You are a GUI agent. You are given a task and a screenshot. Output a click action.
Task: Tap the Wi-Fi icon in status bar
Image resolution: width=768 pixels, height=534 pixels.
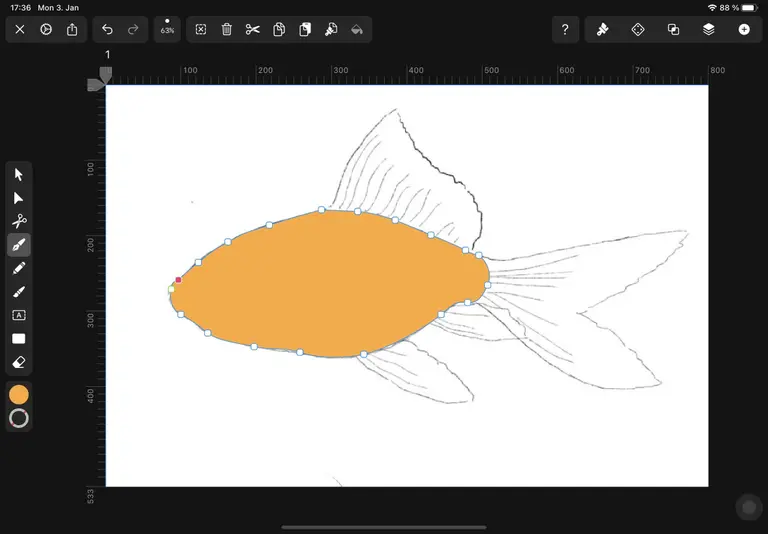(712, 8)
